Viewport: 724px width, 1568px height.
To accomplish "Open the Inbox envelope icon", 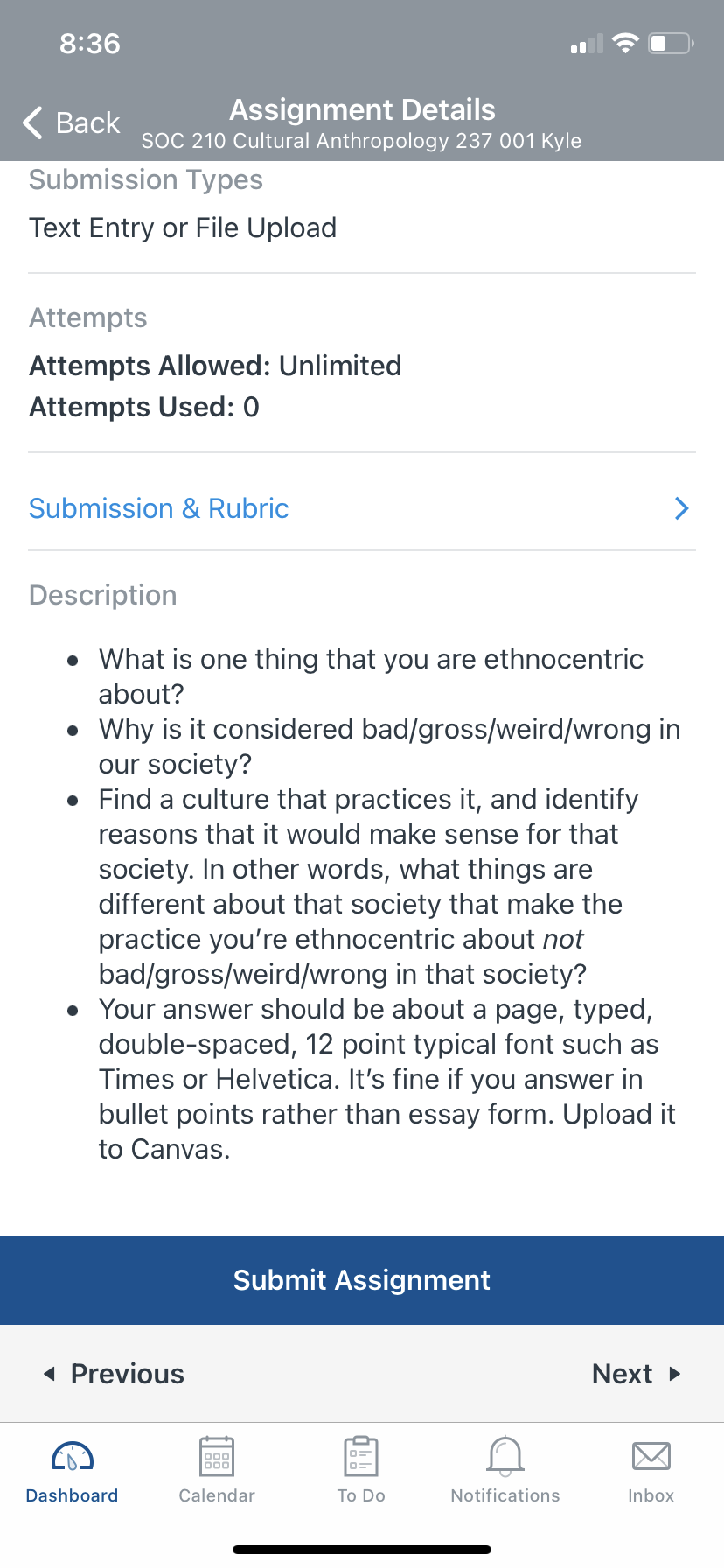I will click(651, 1456).
